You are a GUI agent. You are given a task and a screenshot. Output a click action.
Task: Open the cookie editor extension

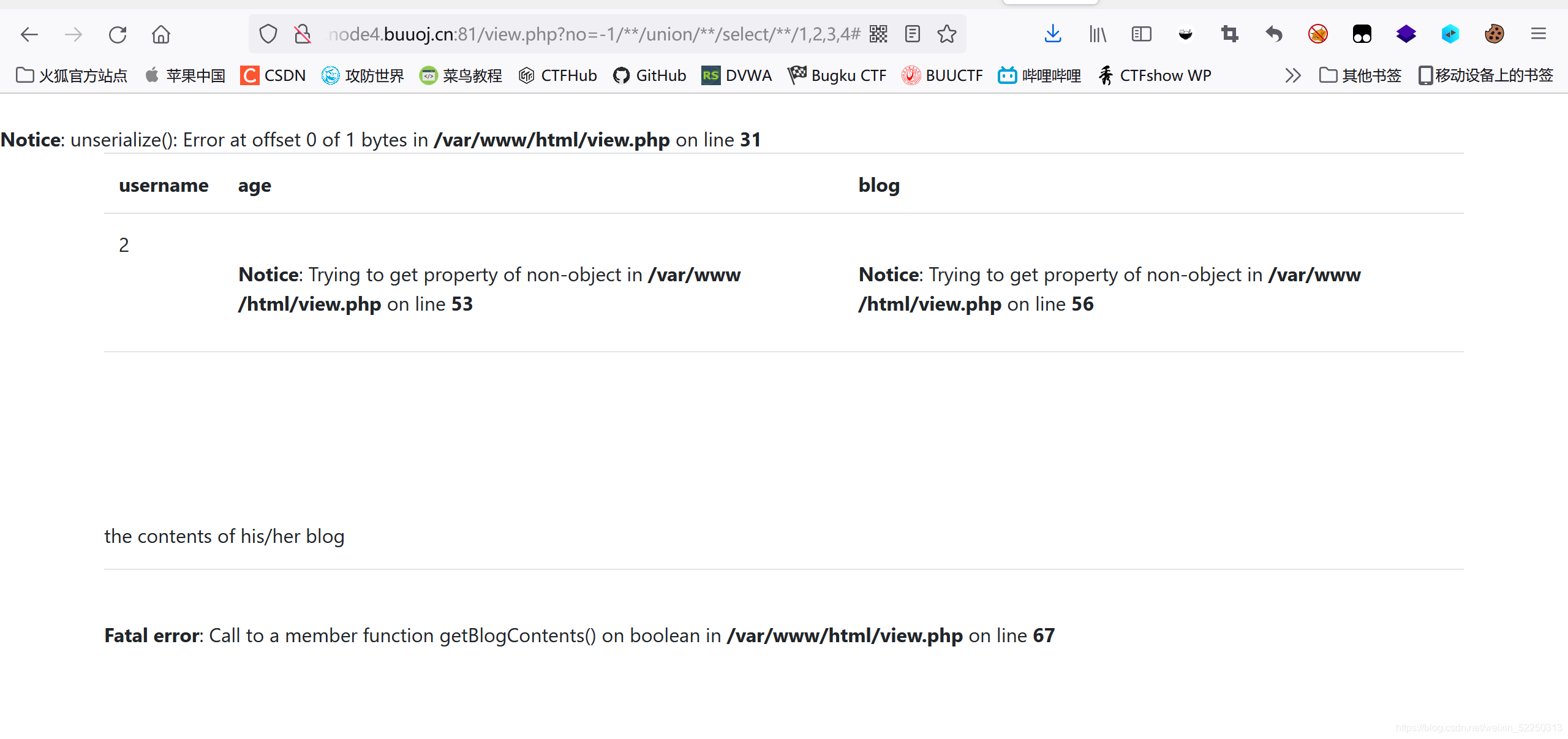[x=1494, y=34]
